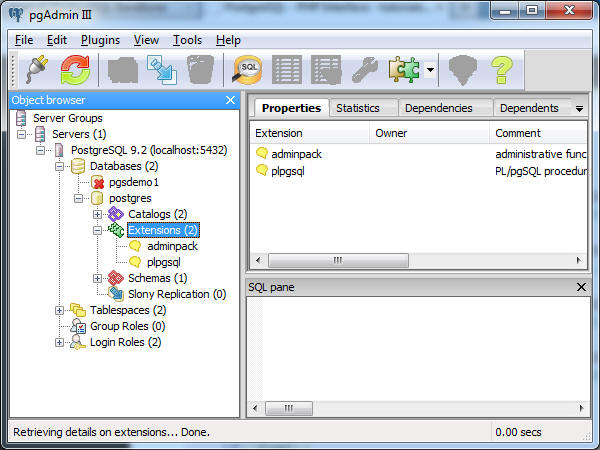Expand the Tablespaces (2) node
The width and height of the screenshot is (600, 450).
pos(59,310)
